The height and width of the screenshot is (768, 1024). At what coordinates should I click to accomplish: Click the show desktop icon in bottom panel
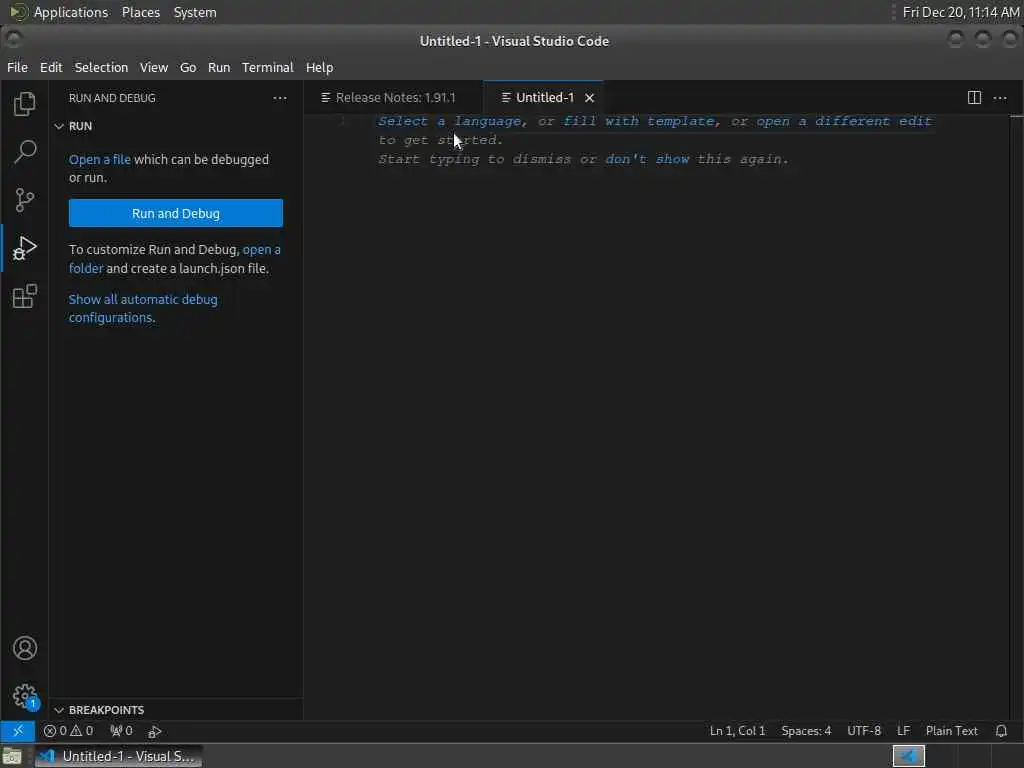[12, 756]
